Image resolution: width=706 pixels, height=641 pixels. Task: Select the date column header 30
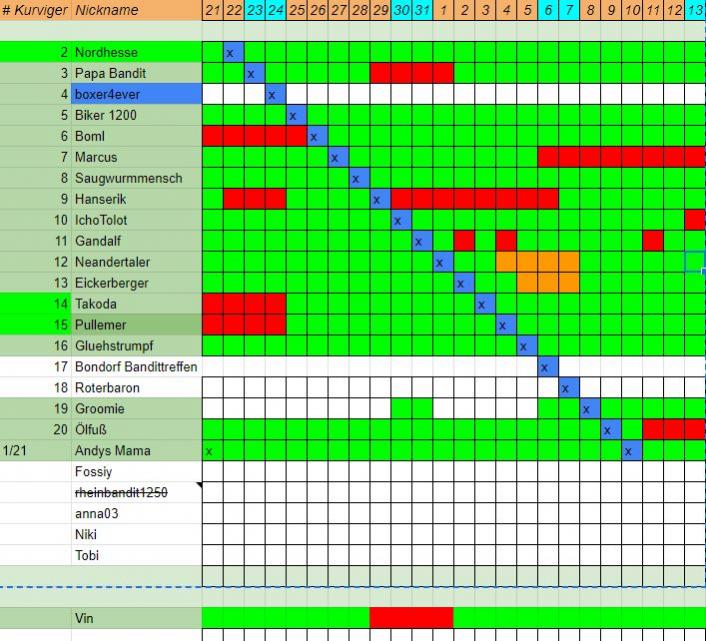(x=401, y=10)
